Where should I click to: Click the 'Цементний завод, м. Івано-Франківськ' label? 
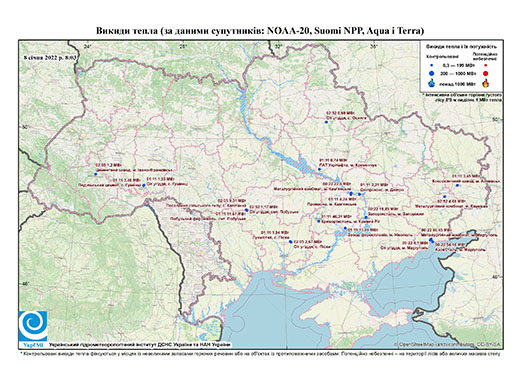point(135,170)
